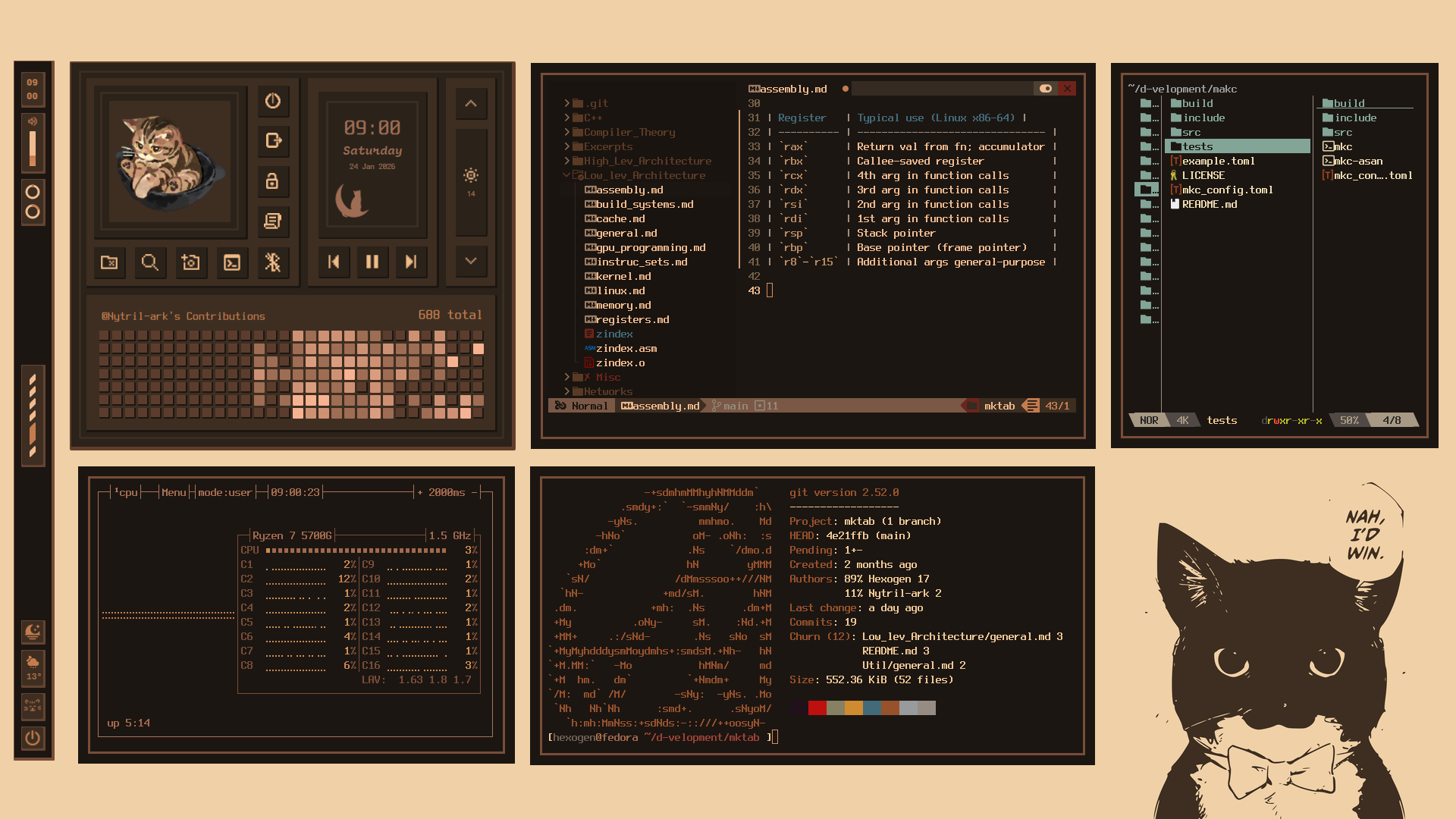Click the main branch indicator in statusline
This screenshot has width=1456, height=819.
[x=730, y=406]
